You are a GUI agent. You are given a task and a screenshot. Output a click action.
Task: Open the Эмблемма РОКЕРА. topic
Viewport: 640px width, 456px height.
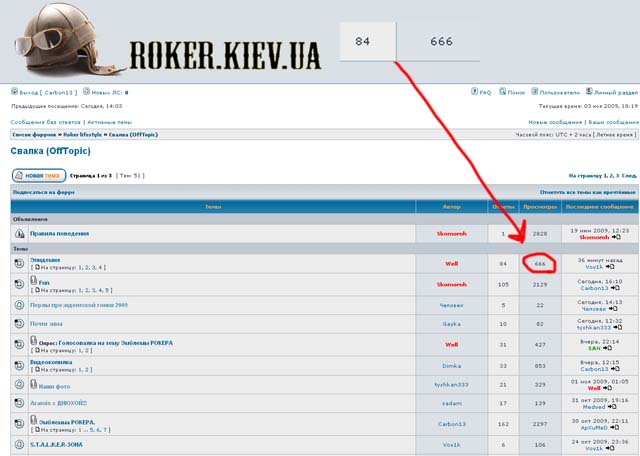tap(67, 422)
